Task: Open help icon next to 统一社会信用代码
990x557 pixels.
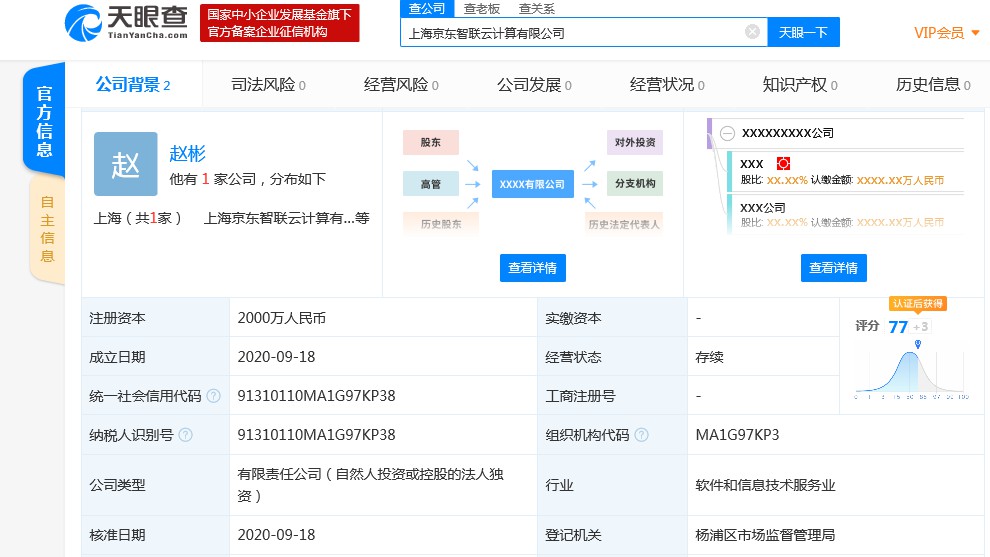Action: [213, 396]
